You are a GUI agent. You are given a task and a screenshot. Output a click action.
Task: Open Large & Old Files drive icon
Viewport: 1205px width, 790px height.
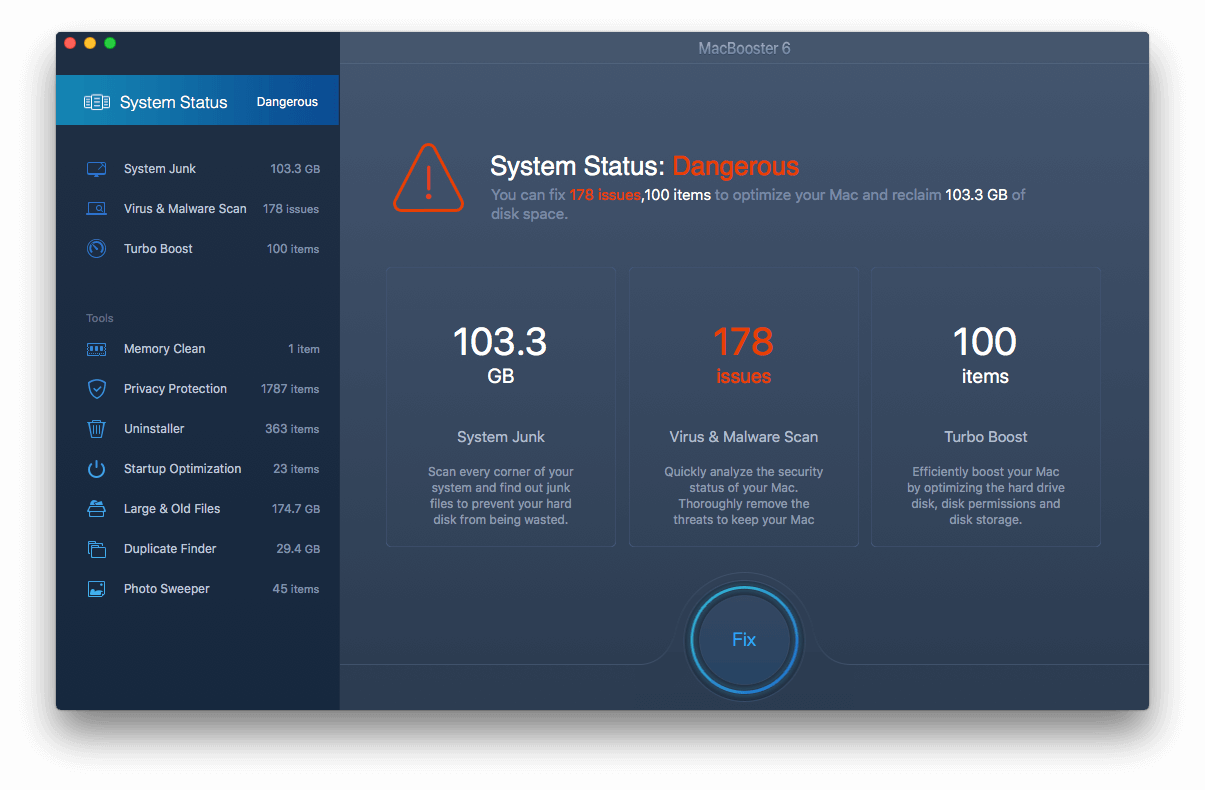pyautogui.click(x=95, y=508)
